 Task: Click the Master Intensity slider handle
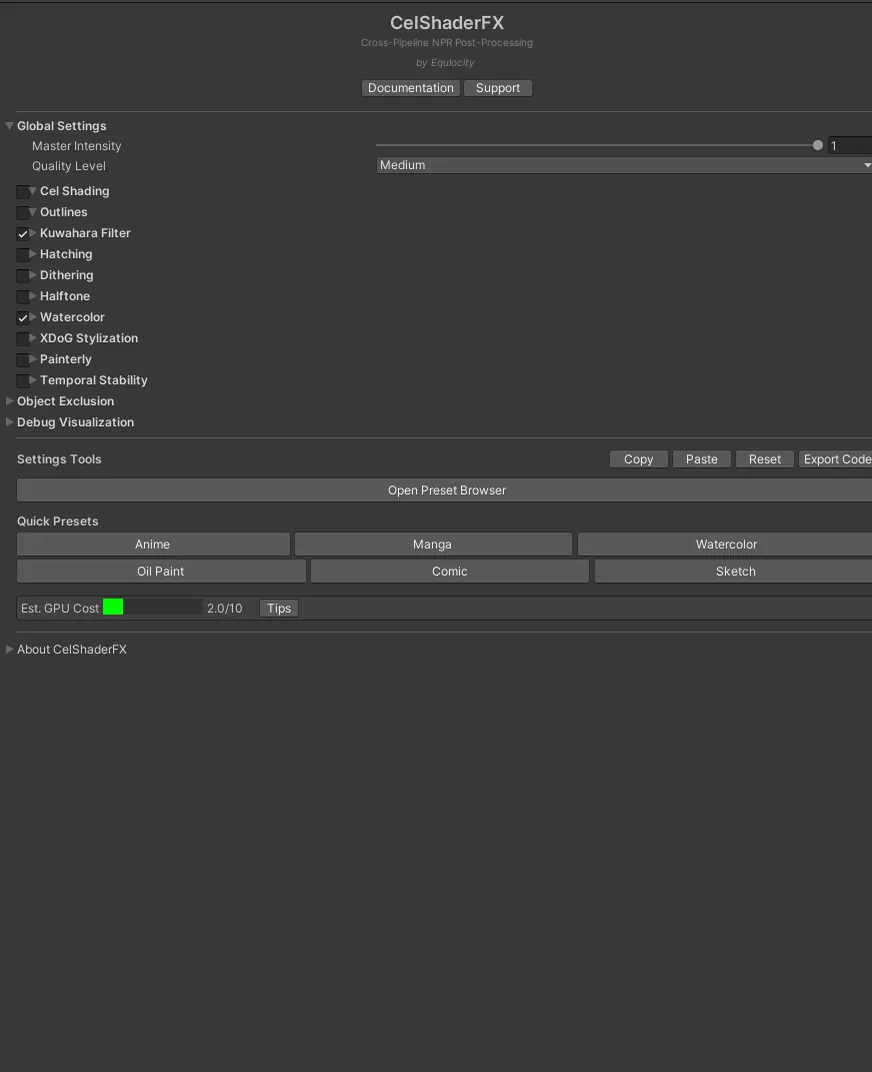[818, 146]
